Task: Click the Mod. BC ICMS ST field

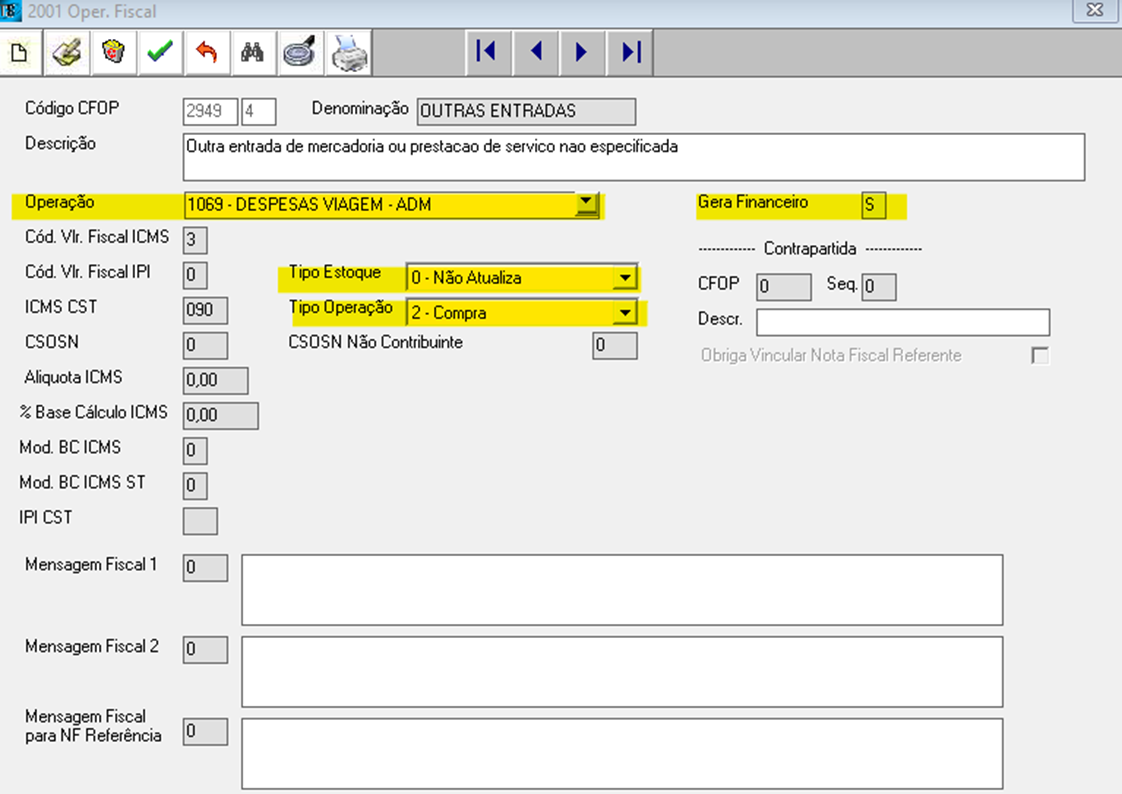Action: tap(195, 486)
